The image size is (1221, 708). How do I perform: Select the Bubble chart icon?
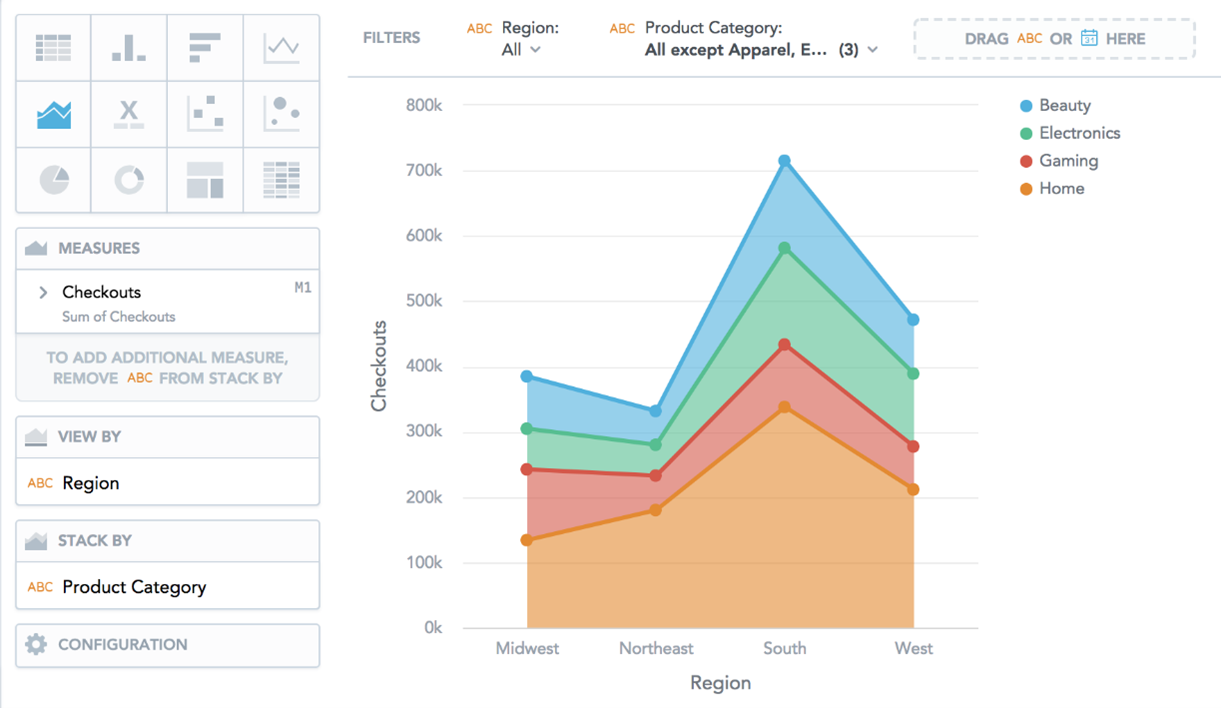click(281, 114)
